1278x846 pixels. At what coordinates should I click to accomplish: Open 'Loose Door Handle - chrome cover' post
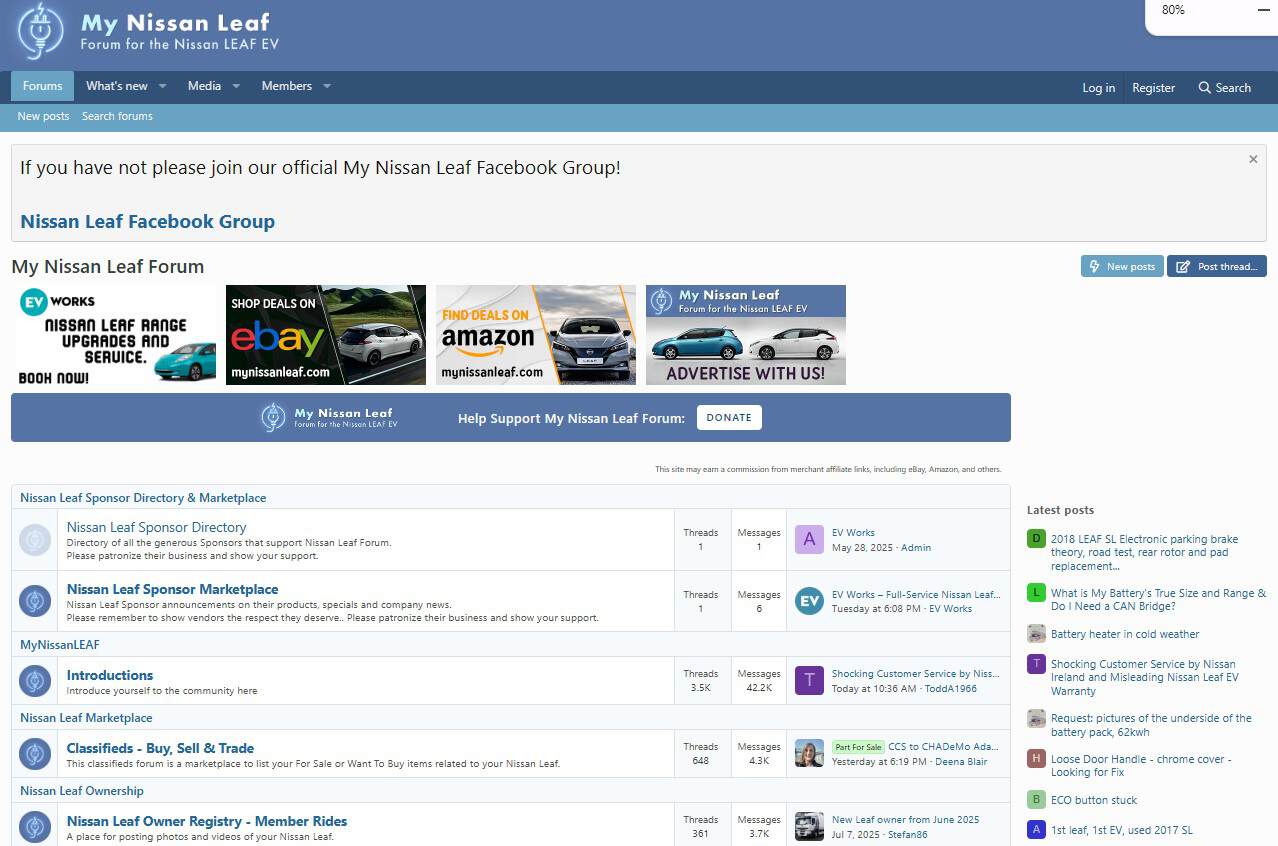1141,766
